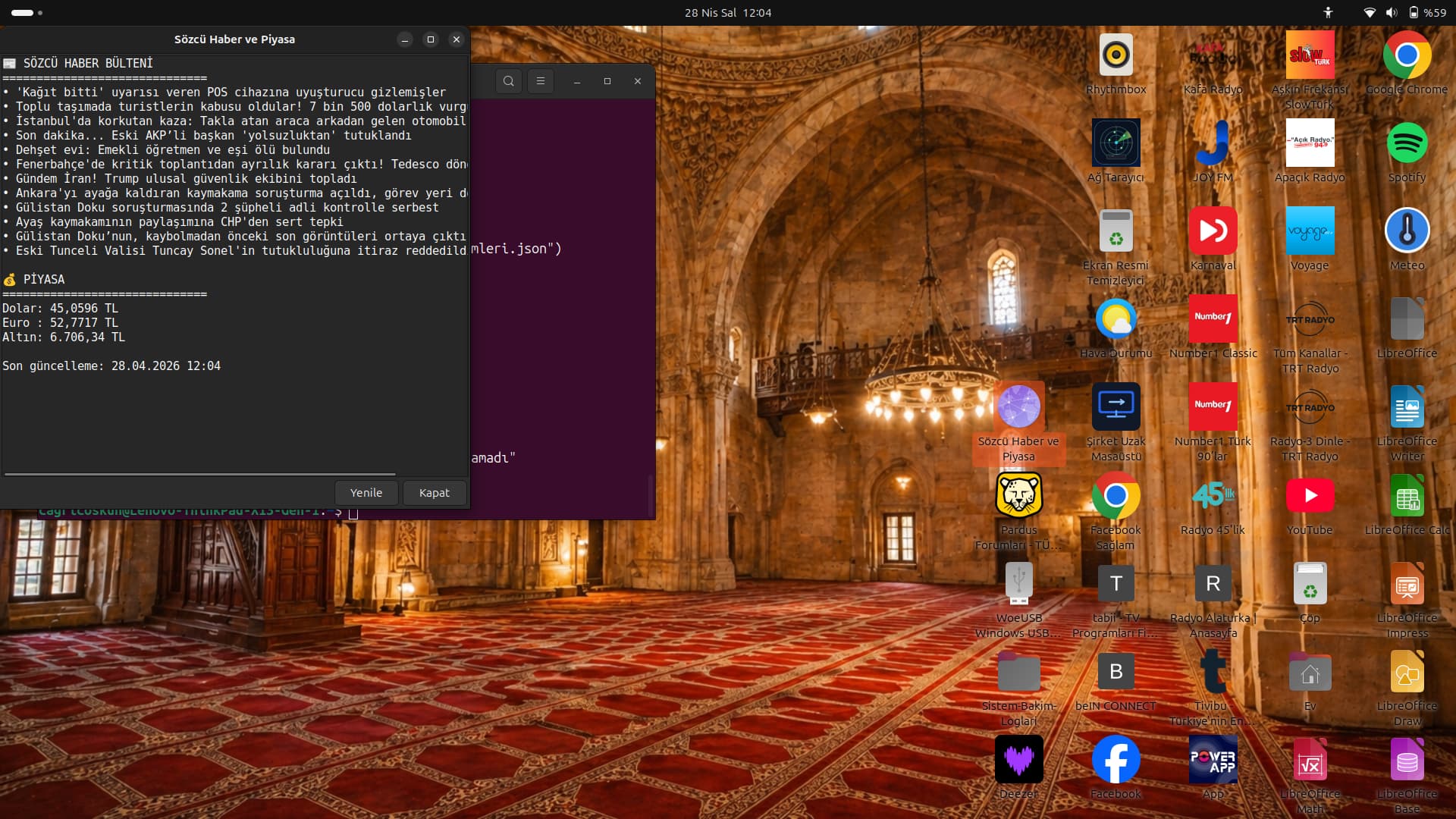Open the Deezer app icon

pyautogui.click(x=1018, y=759)
